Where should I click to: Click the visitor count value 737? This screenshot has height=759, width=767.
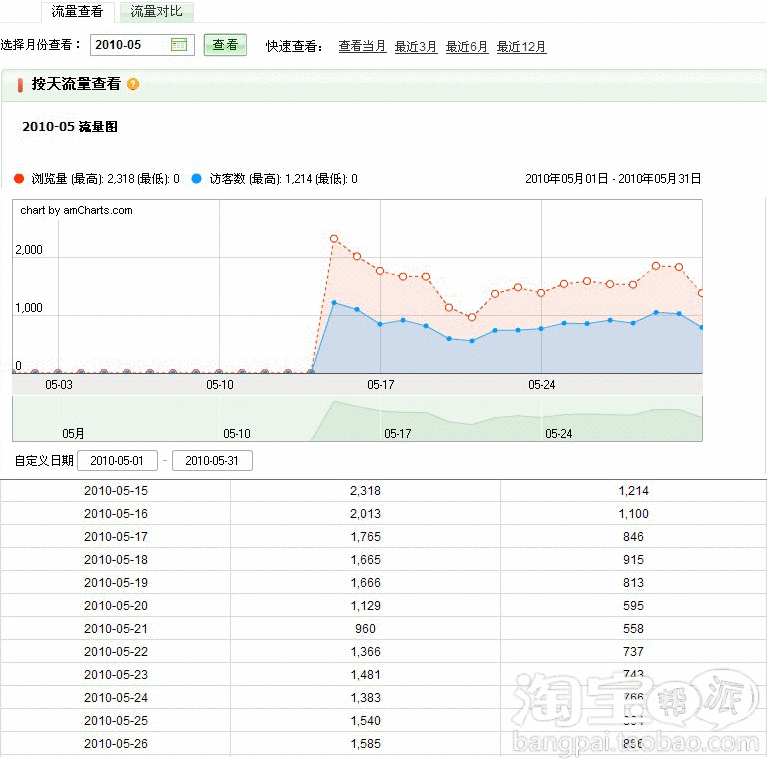tap(633, 652)
